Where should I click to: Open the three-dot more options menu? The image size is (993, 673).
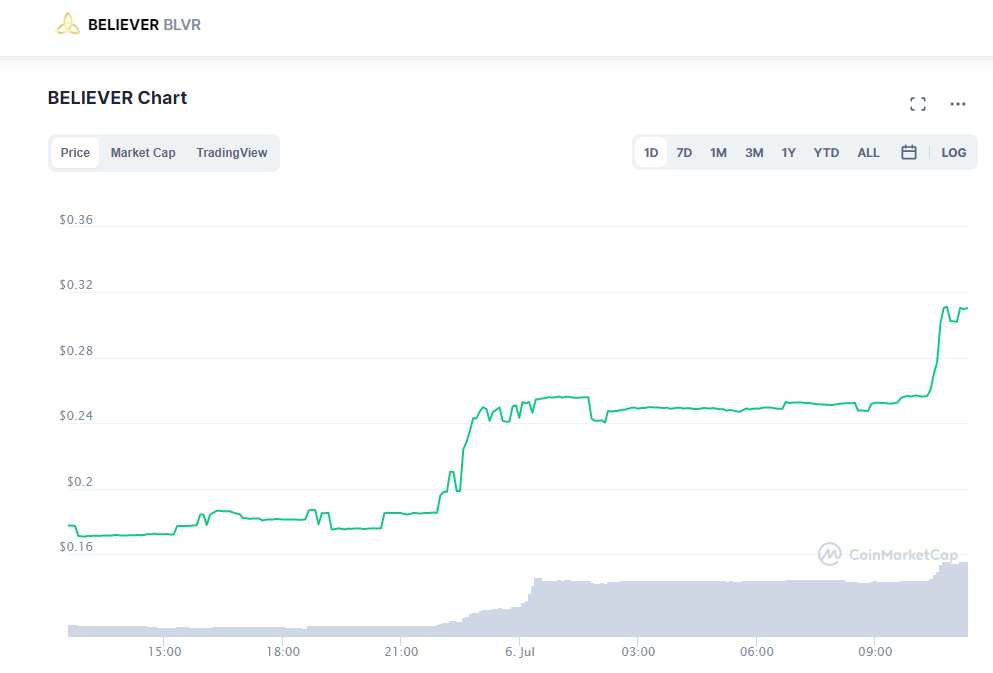click(x=958, y=104)
